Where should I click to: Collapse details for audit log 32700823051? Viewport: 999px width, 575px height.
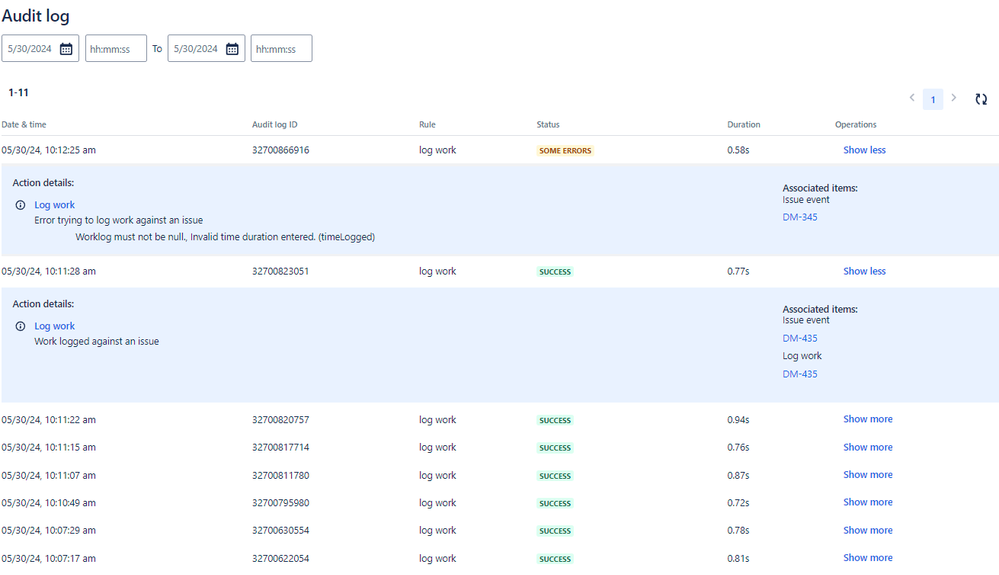pos(864,271)
